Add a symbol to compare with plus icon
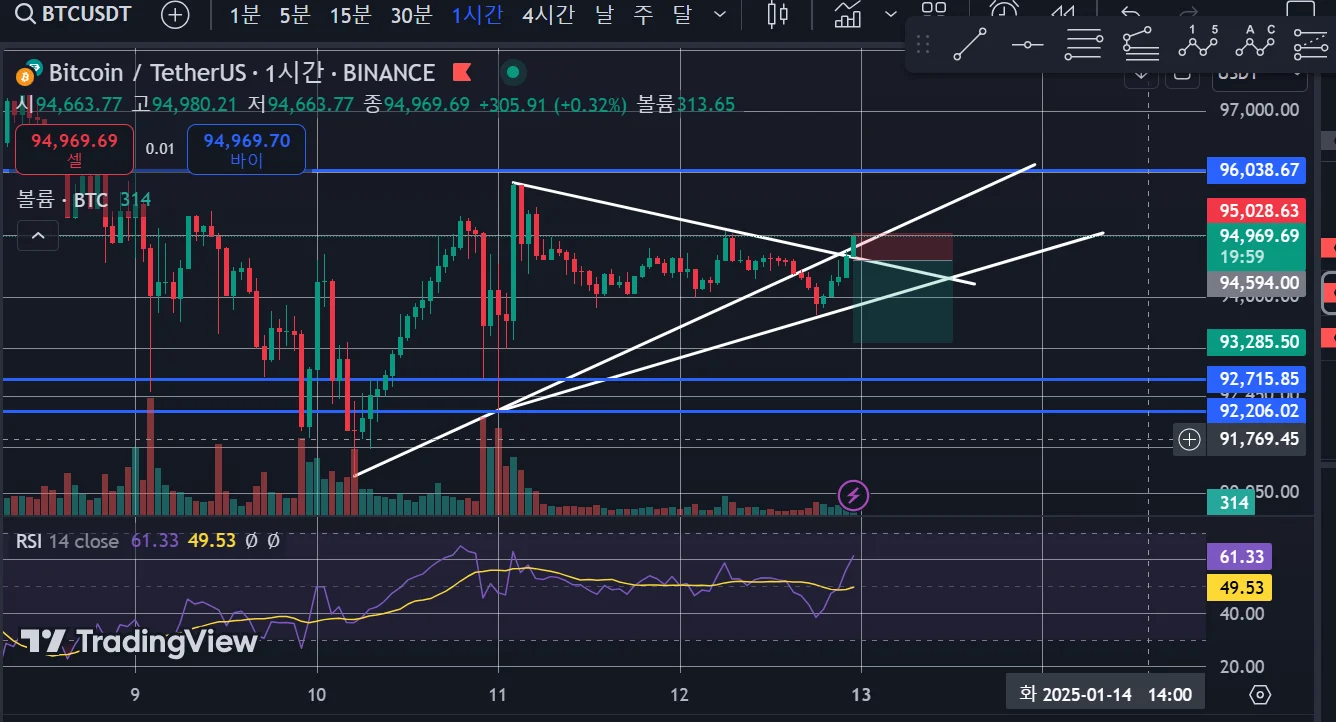The width and height of the screenshot is (1336, 722). (177, 14)
